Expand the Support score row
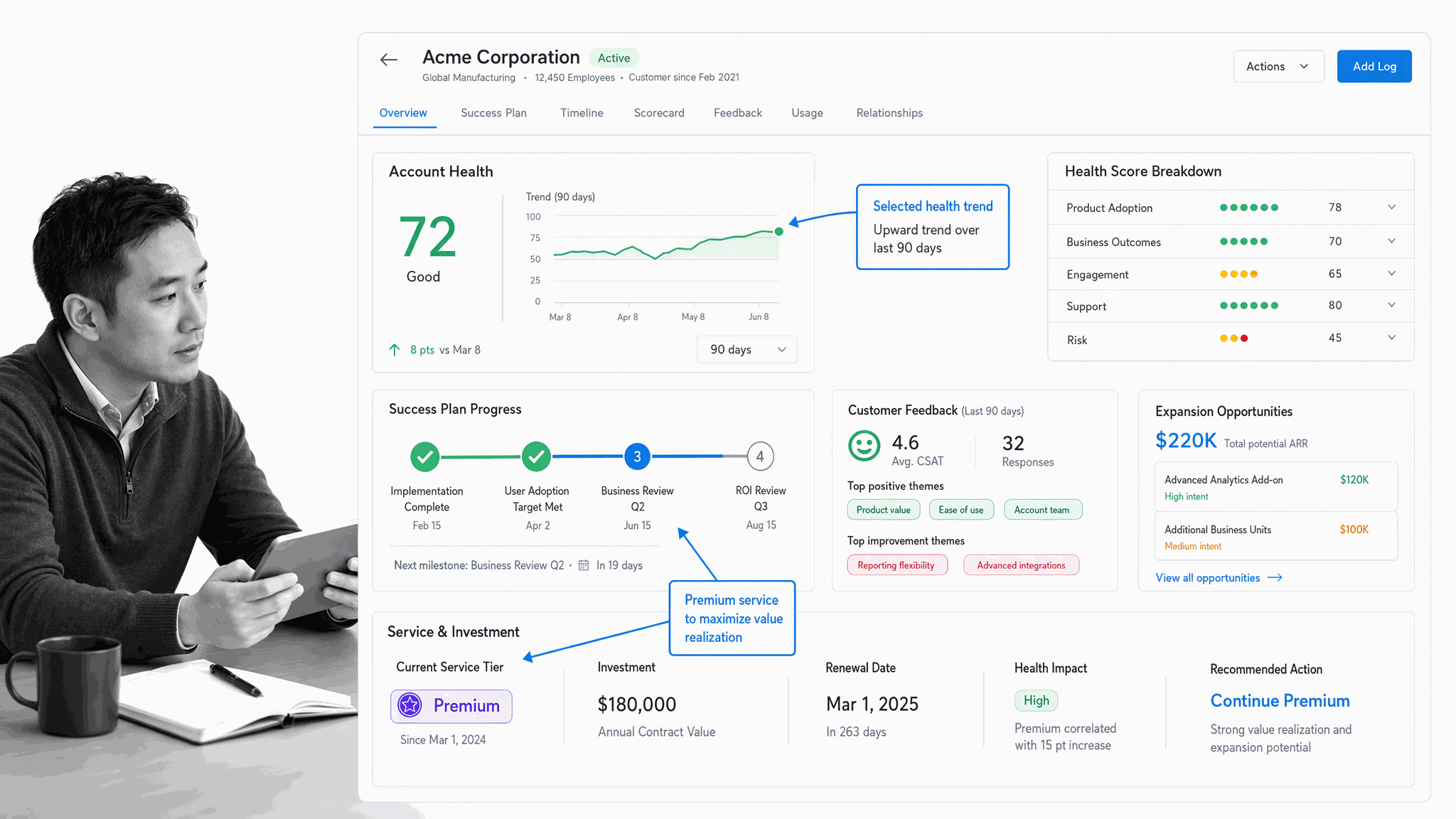Viewport: 1456px width, 819px height. click(x=1391, y=305)
